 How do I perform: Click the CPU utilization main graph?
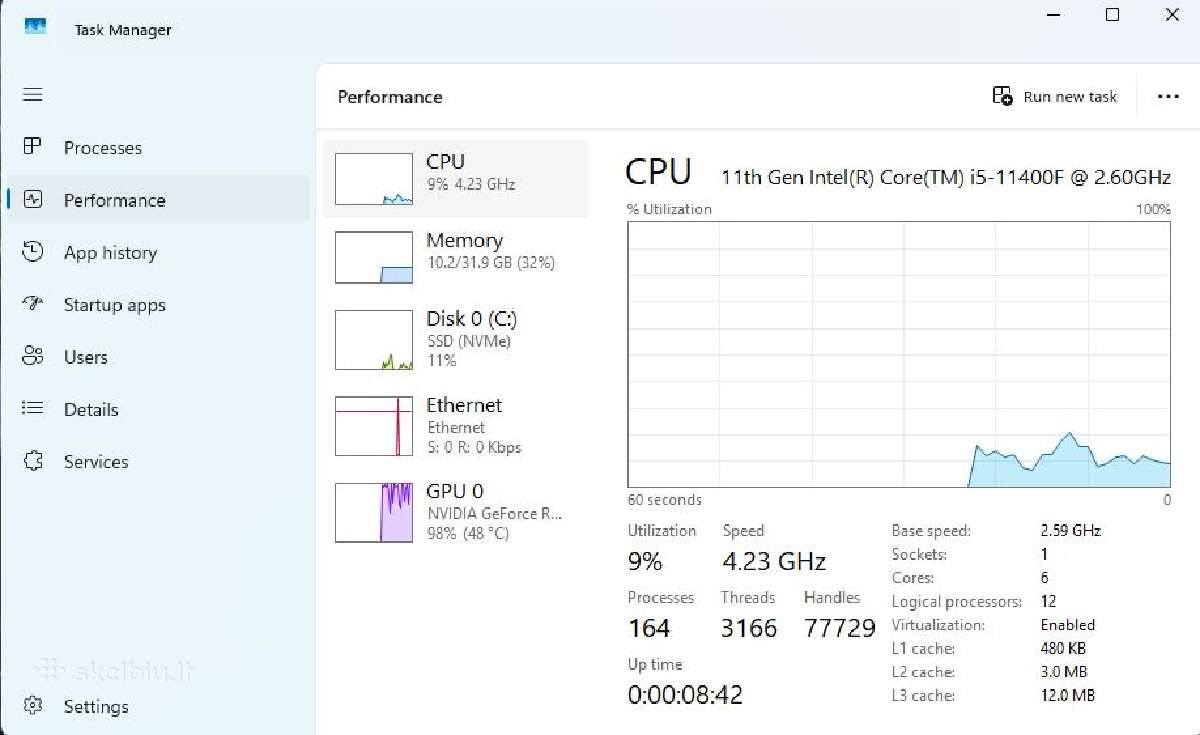(899, 355)
